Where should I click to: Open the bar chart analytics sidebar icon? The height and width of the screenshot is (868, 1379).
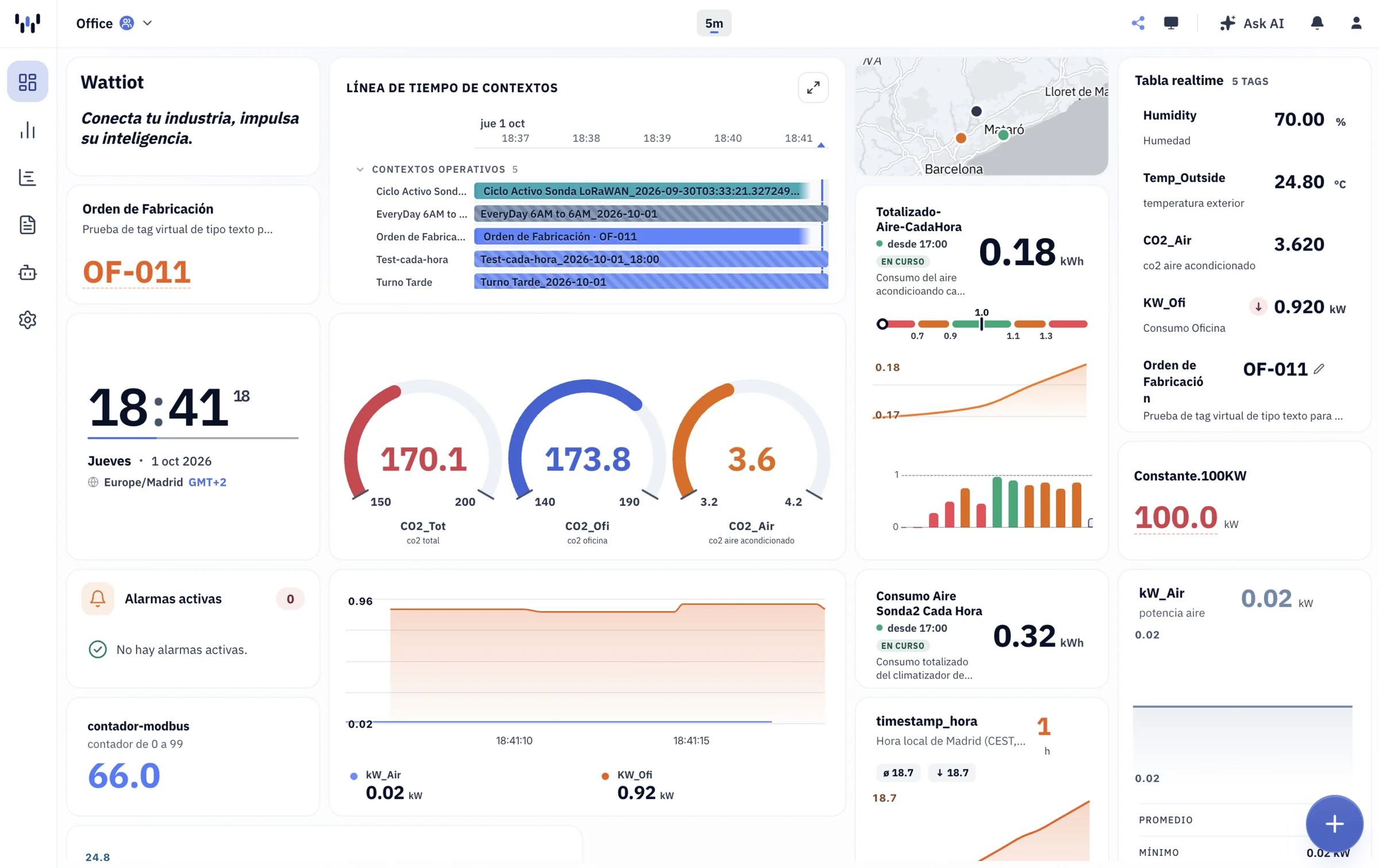[x=28, y=130]
